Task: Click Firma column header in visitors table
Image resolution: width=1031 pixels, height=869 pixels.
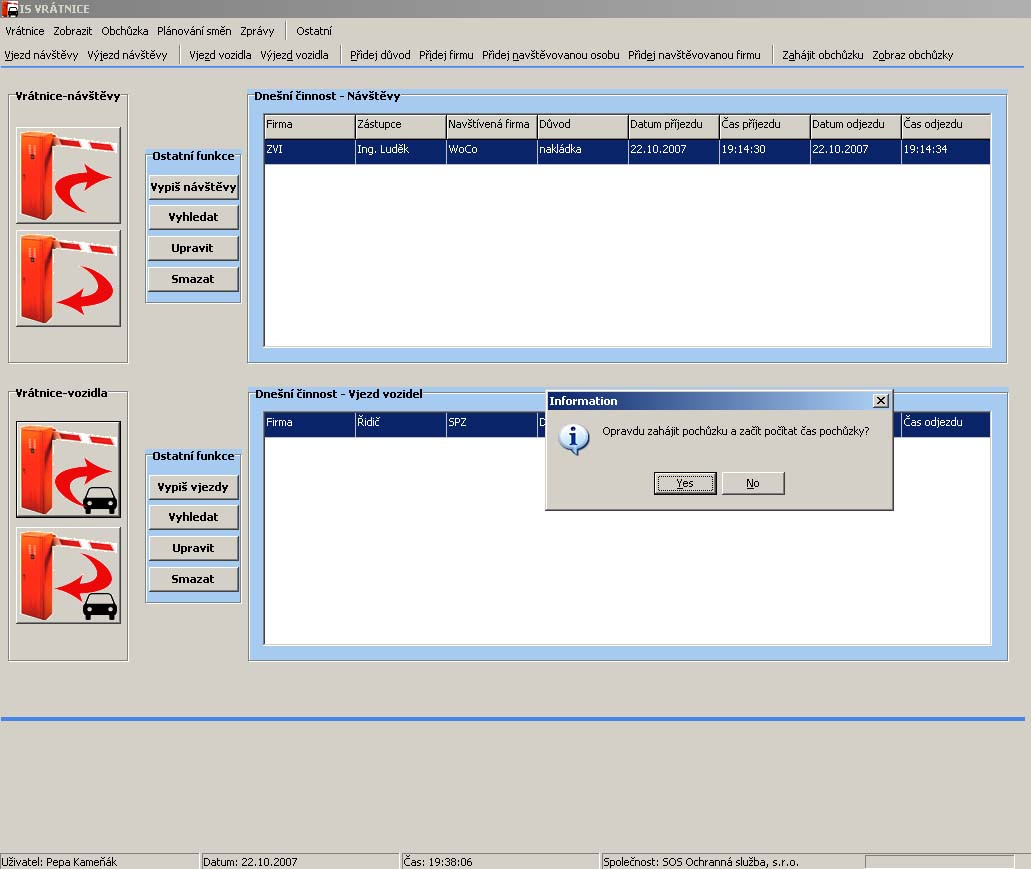Action: (x=310, y=125)
